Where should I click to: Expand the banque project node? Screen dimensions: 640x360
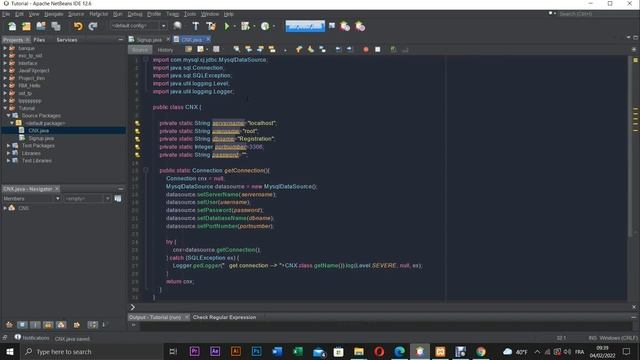[x=5, y=48]
